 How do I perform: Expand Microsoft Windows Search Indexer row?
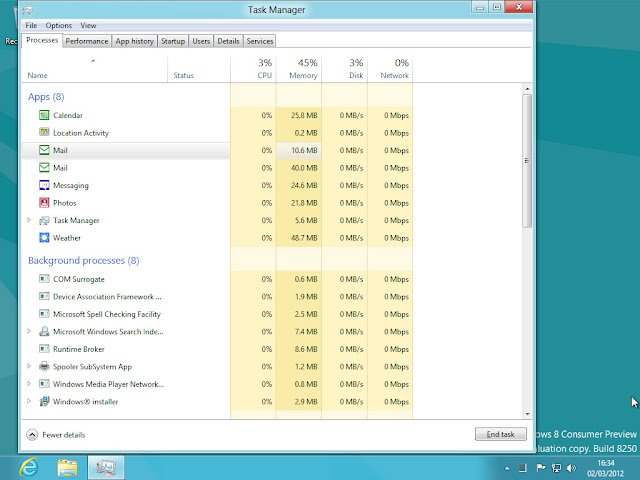(x=29, y=331)
